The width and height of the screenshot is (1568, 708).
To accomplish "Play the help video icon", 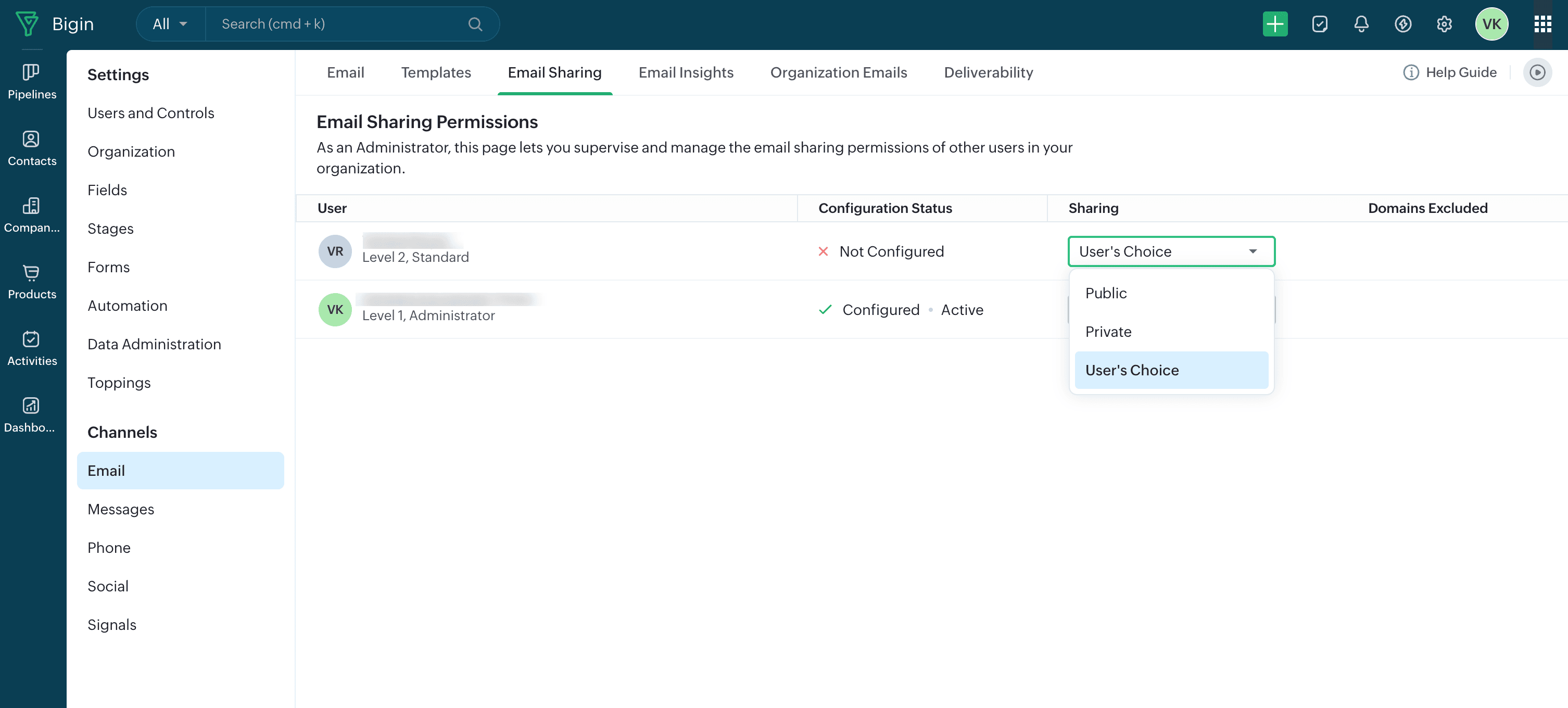I will point(1537,72).
